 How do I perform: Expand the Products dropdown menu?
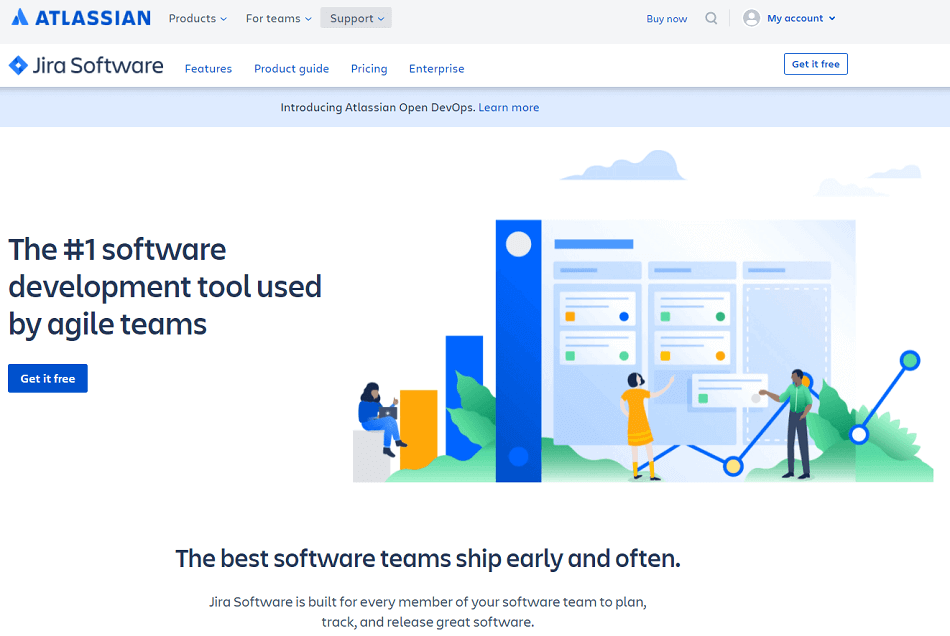pos(198,18)
